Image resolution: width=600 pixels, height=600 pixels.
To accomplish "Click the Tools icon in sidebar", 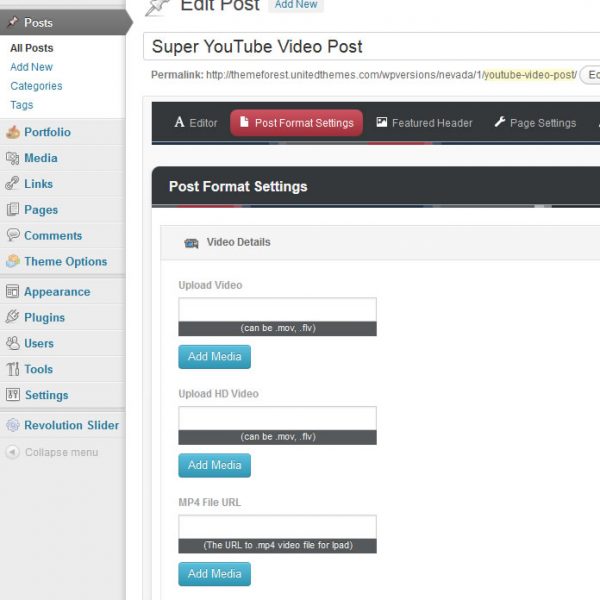I will 13,370.
